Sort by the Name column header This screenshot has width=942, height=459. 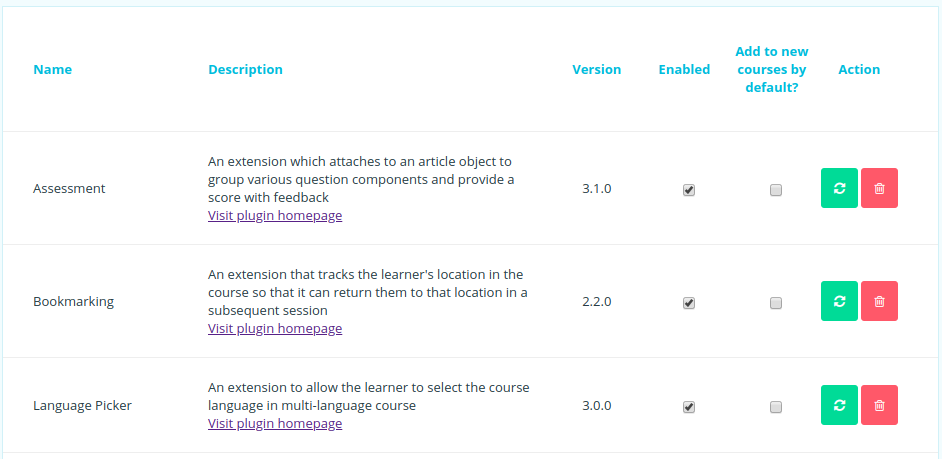click(x=52, y=69)
